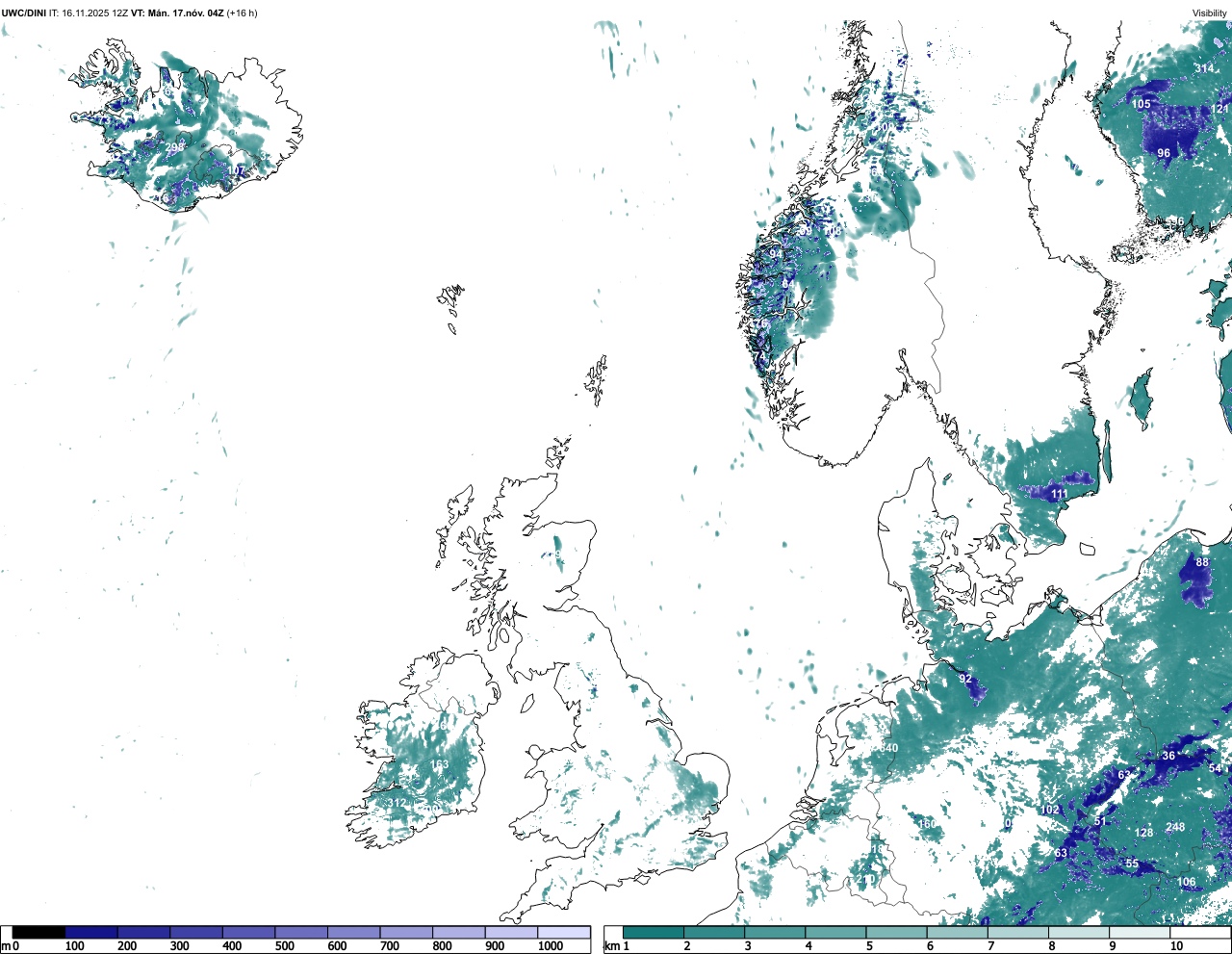
Task: Click the 298 value over Iceland
Action: (174, 147)
